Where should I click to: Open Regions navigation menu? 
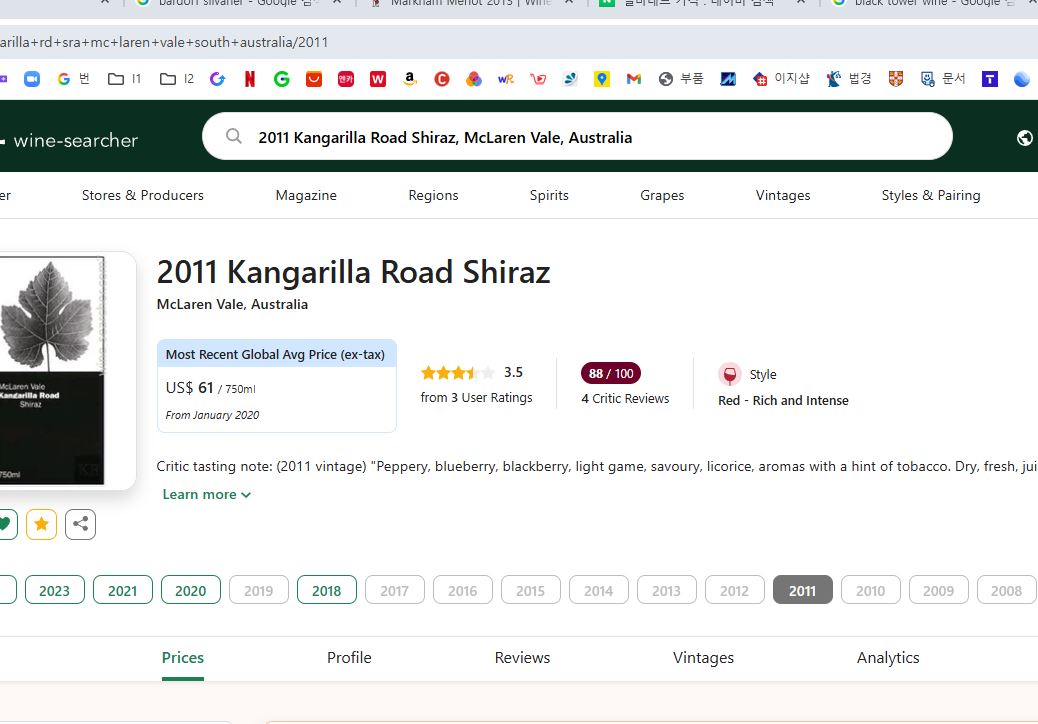pos(433,195)
